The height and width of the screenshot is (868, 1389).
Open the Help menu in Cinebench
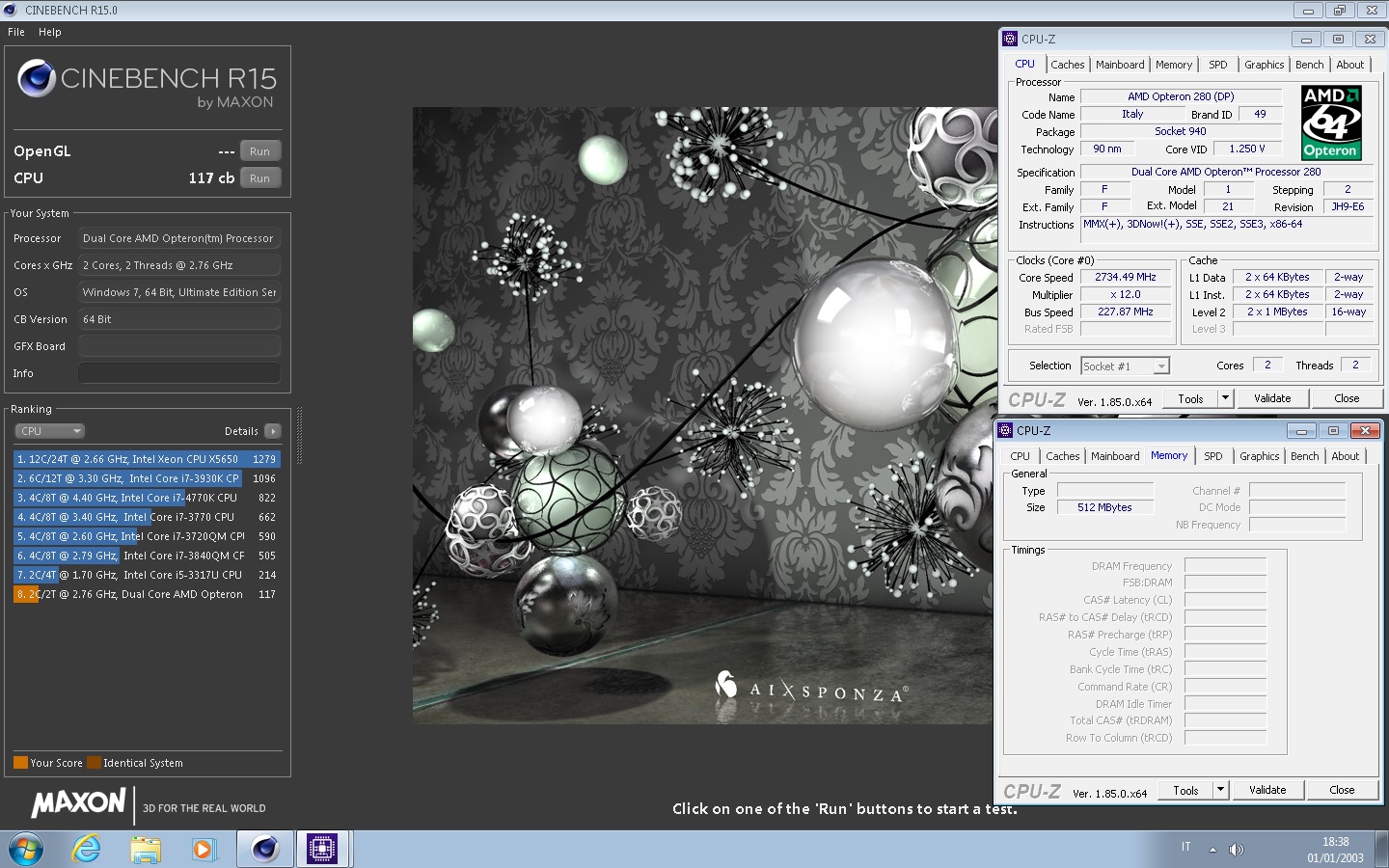49,32
